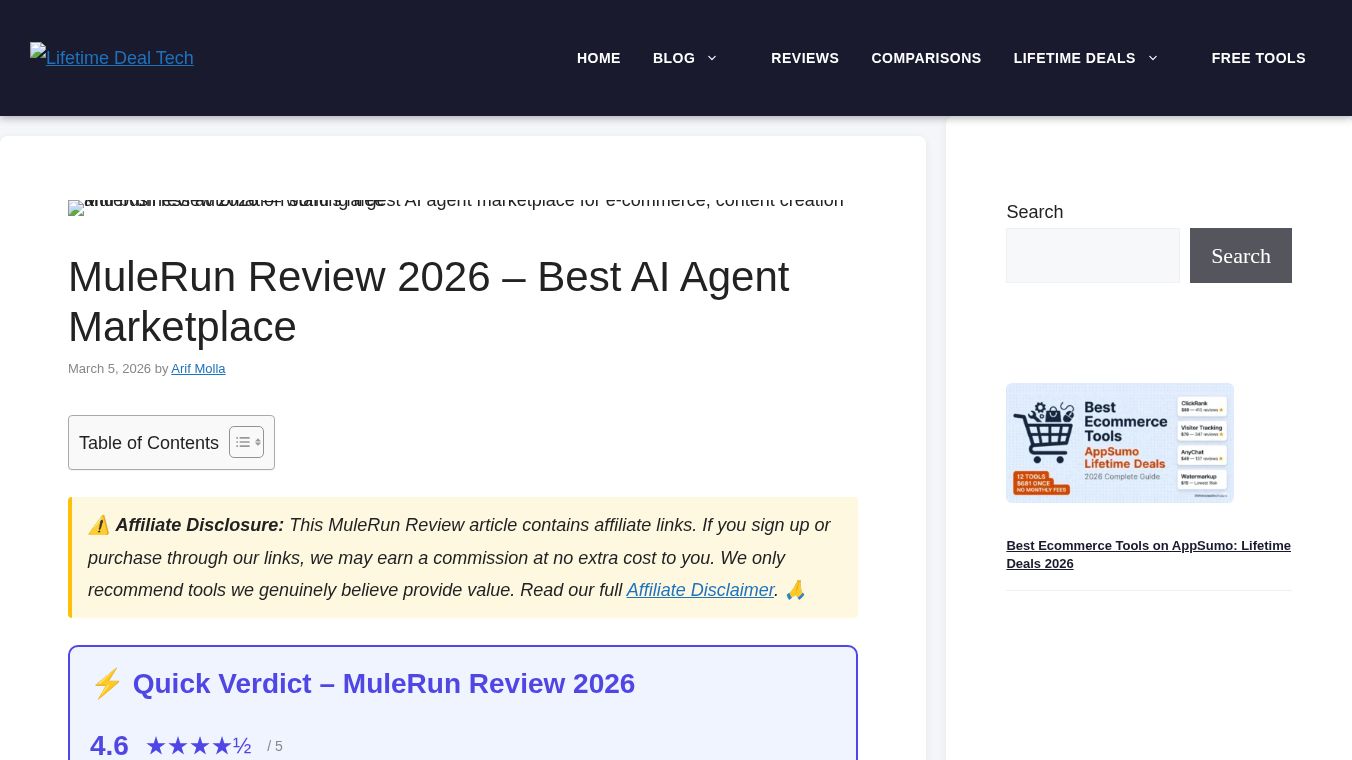Open the Lifetime Deal Tech logo link
Image resolution: width=1352 pixels, height=760 pixels.
click(112, 57)
